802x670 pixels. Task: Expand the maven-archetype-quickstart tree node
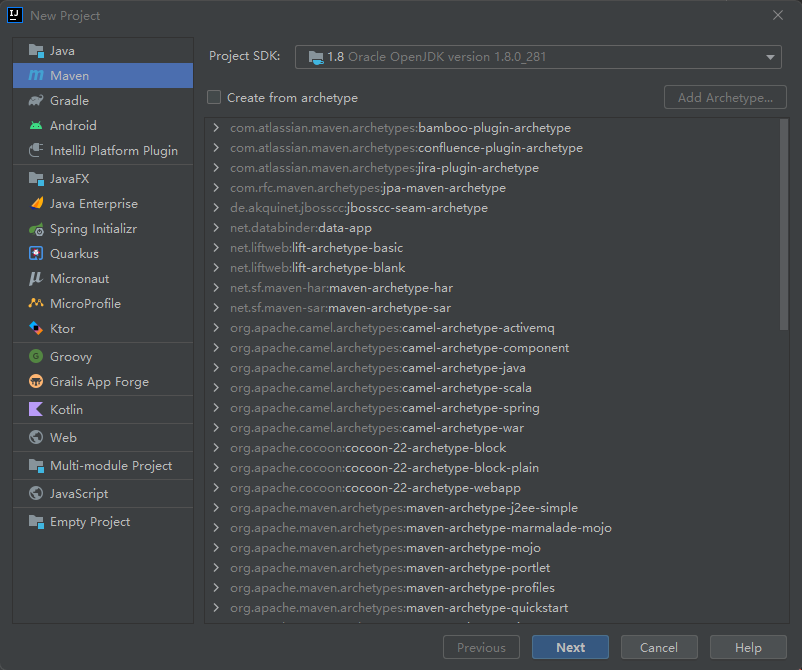point(216,608)
